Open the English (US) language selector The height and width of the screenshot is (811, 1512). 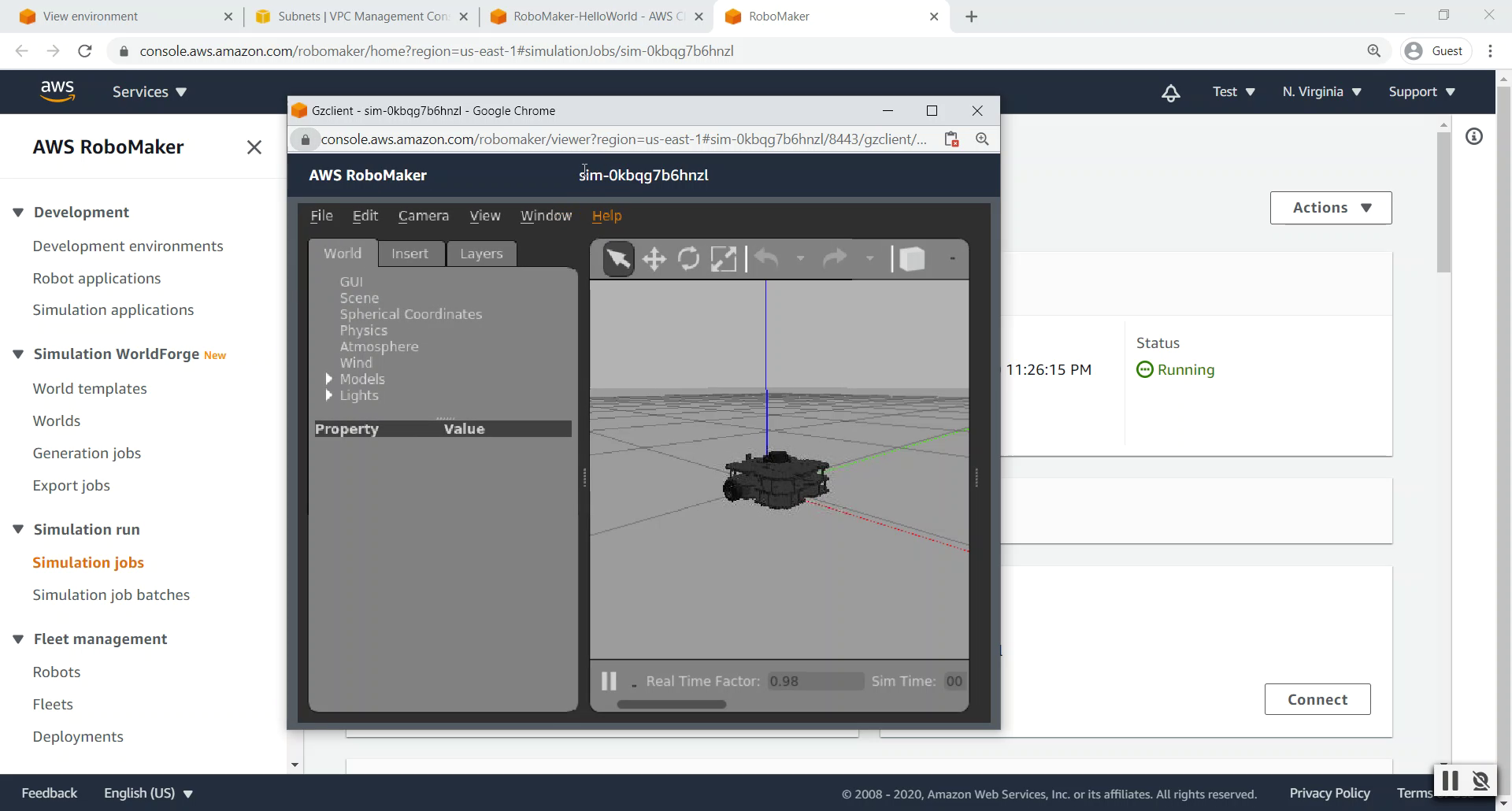148,793
